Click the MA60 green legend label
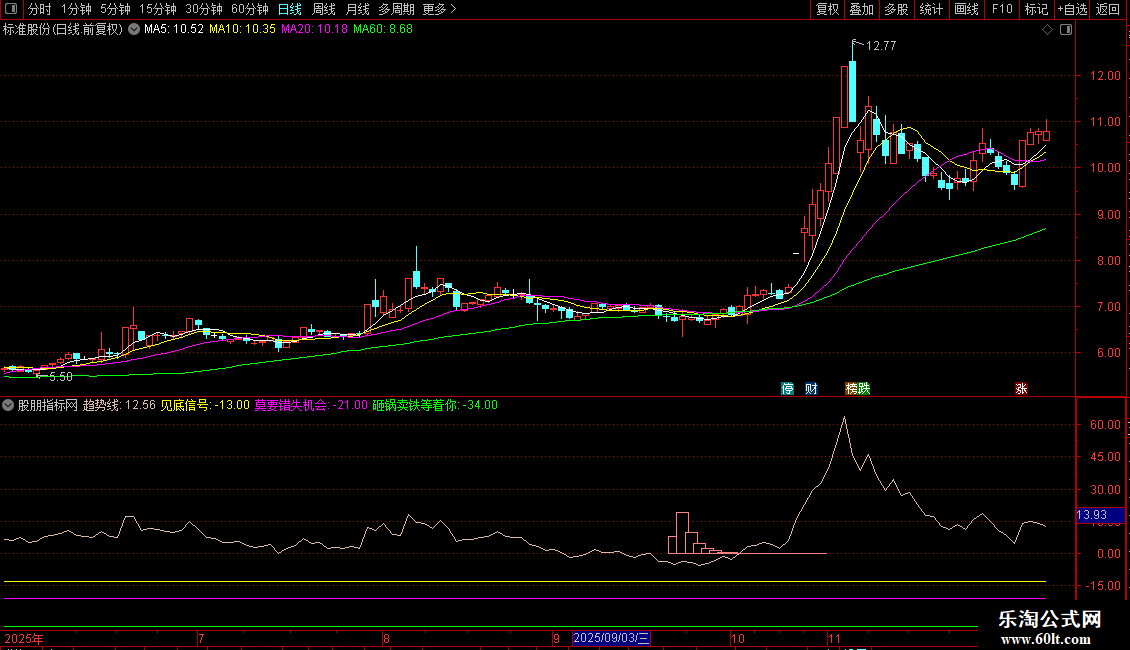Screen dimensions: 1130x650 [x=383, y=30]
